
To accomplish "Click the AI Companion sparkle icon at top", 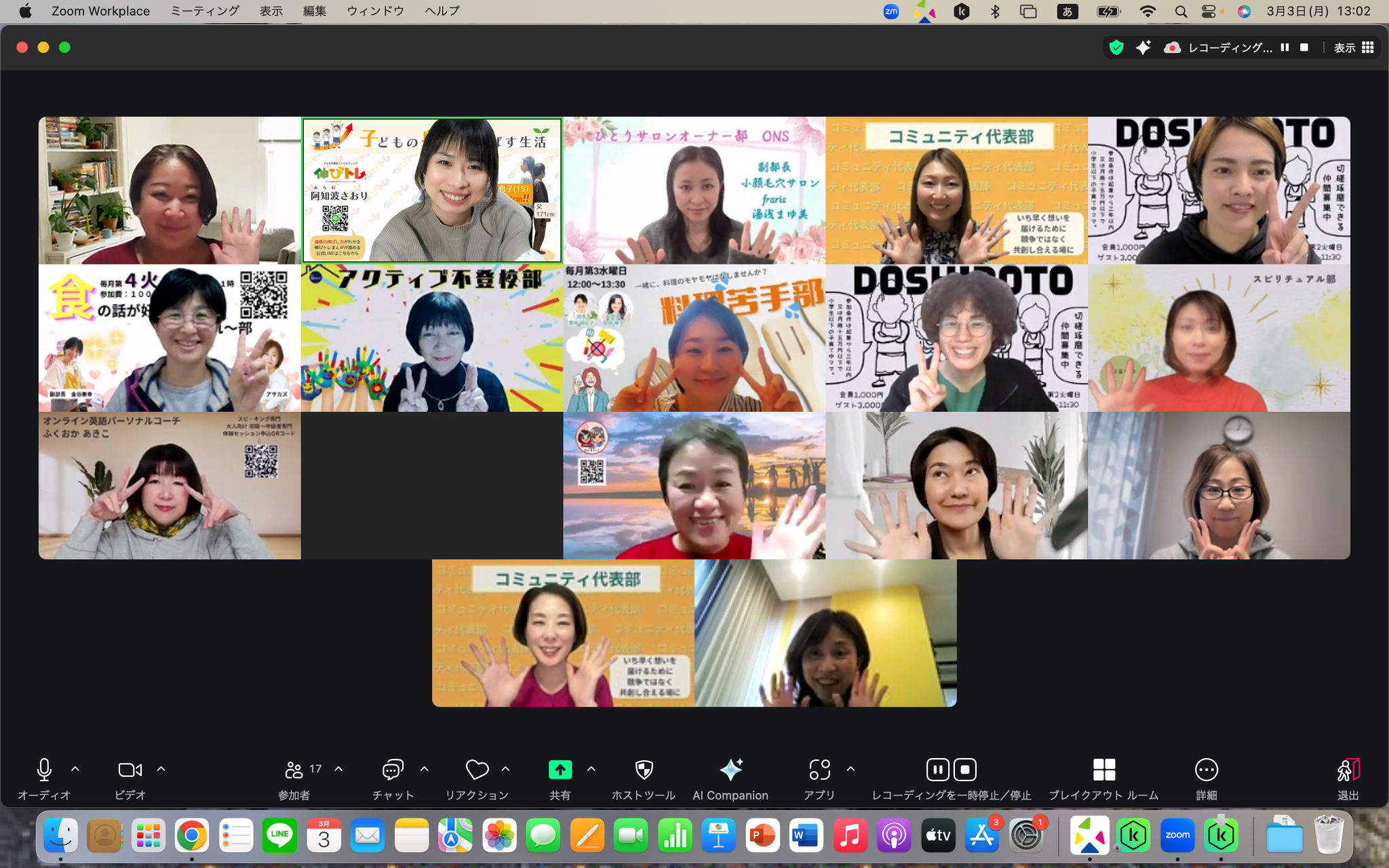I will (1143, 47).
